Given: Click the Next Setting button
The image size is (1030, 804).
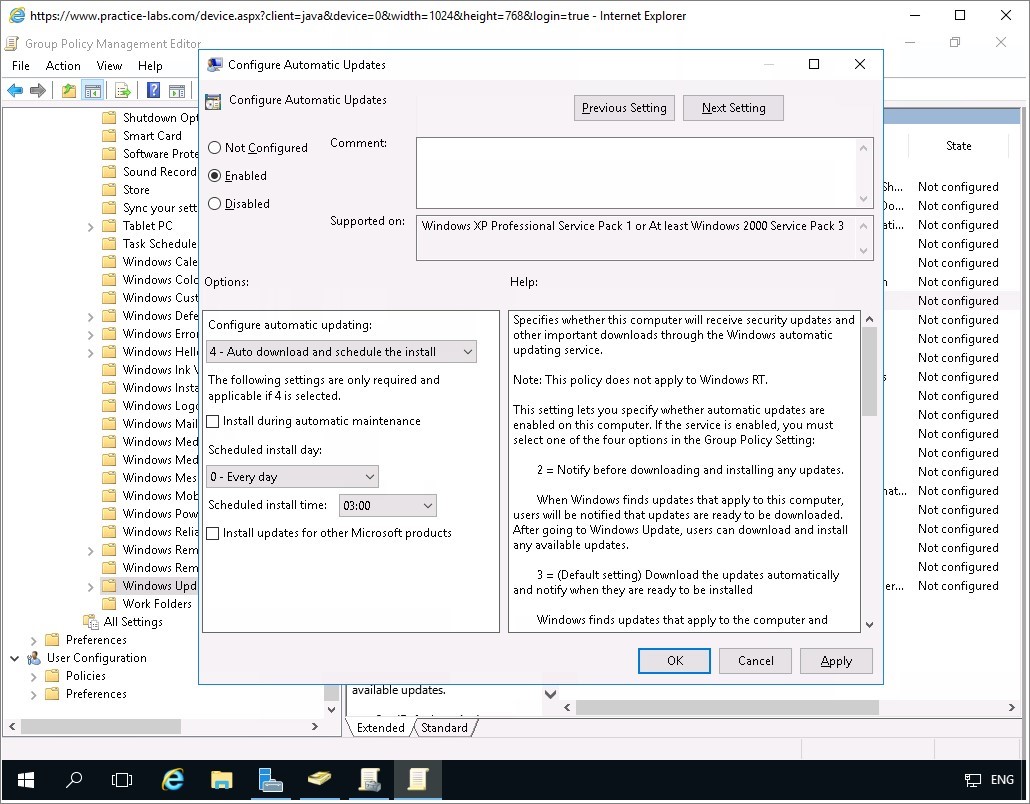Looking at the screenshot, I should point(733,108).
